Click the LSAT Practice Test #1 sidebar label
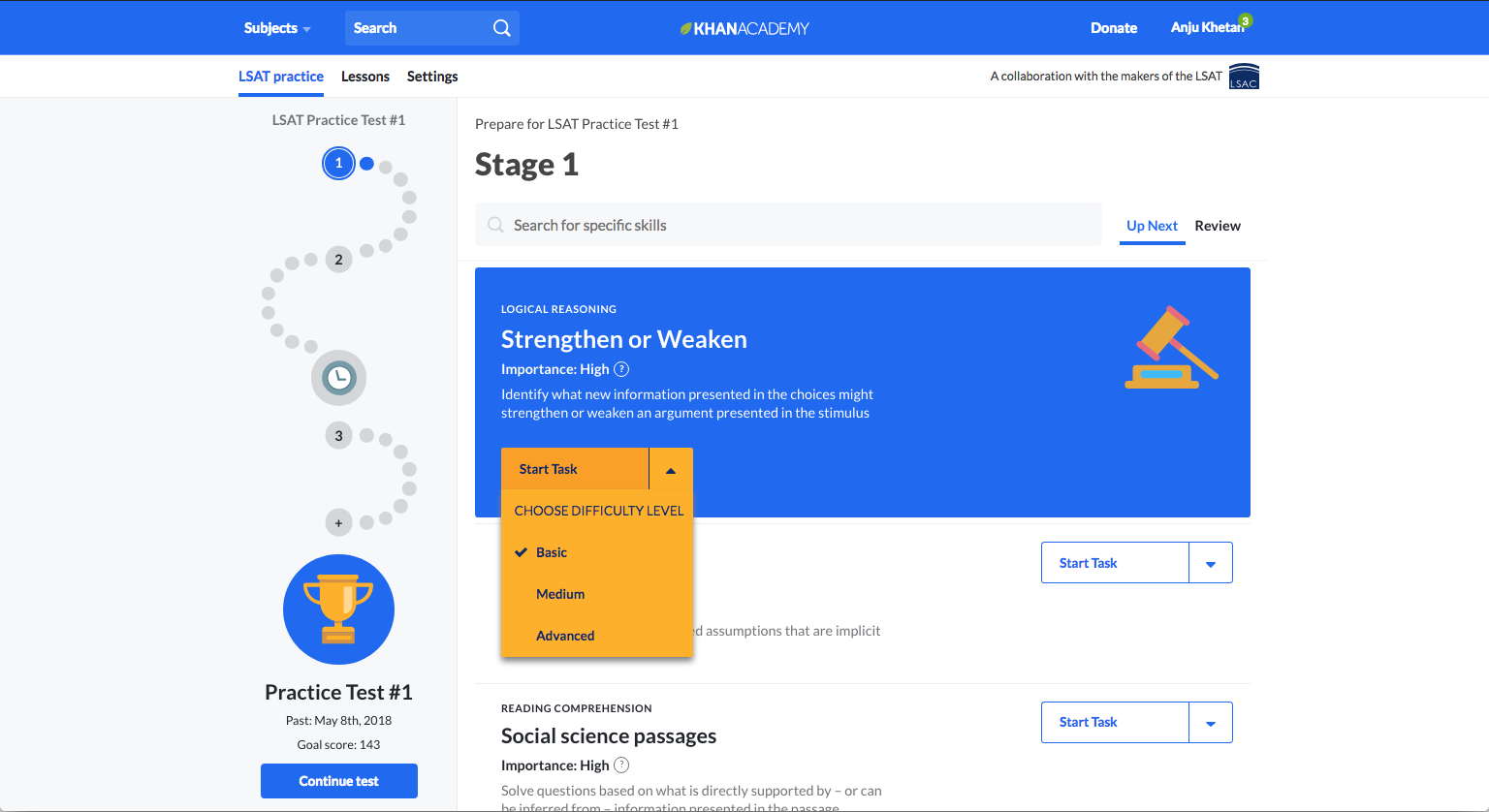 click(338, 120)
